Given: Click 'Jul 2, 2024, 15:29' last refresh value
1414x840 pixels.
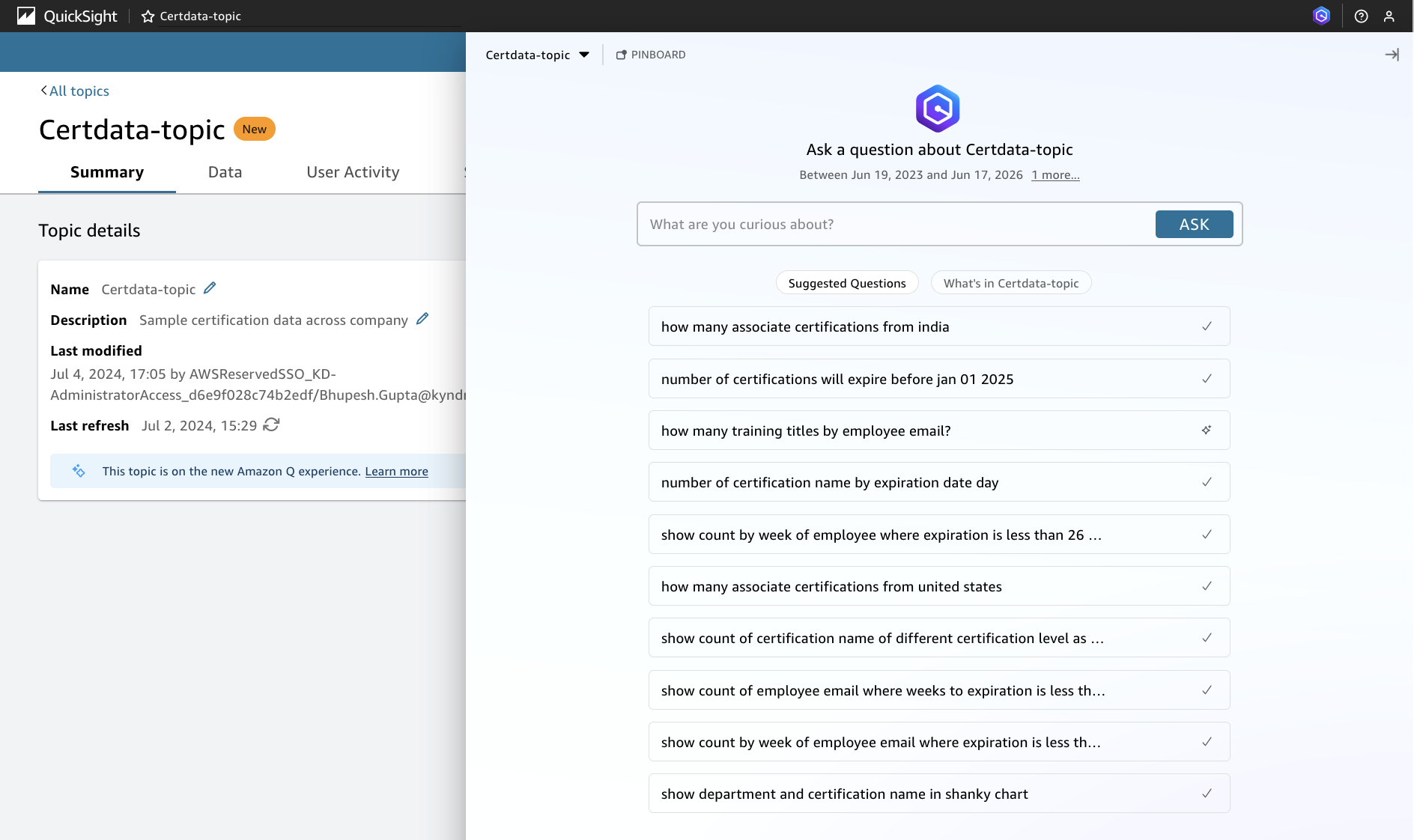Looking at the screenshot, I should [199, 425].
